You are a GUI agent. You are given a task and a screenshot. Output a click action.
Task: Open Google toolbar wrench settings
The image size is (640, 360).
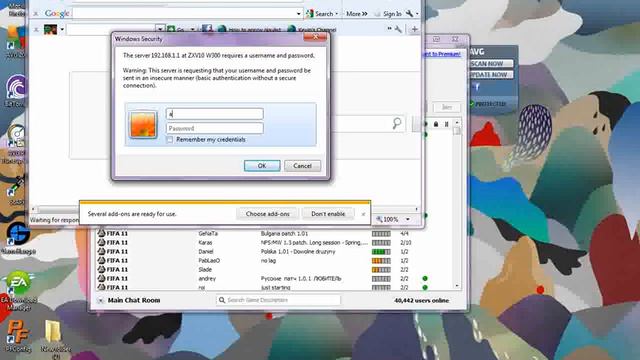410,13
